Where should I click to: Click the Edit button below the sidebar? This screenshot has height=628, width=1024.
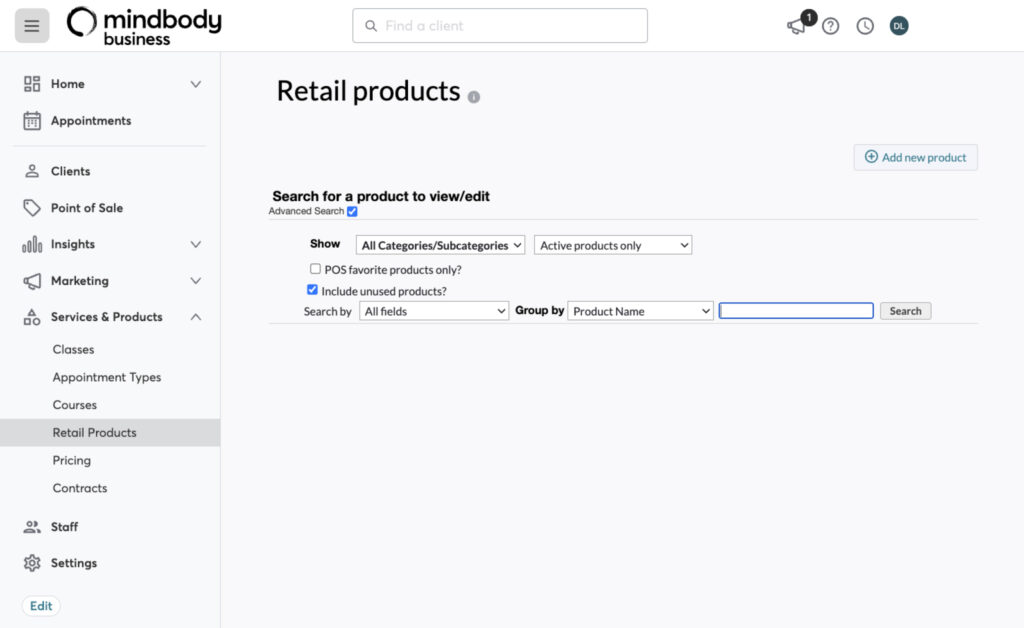click(x=41, y=606)
